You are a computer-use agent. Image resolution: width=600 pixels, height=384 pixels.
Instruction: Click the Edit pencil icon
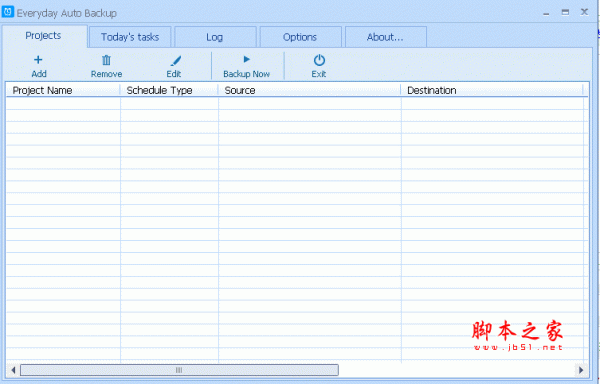(x=176, y=60)
